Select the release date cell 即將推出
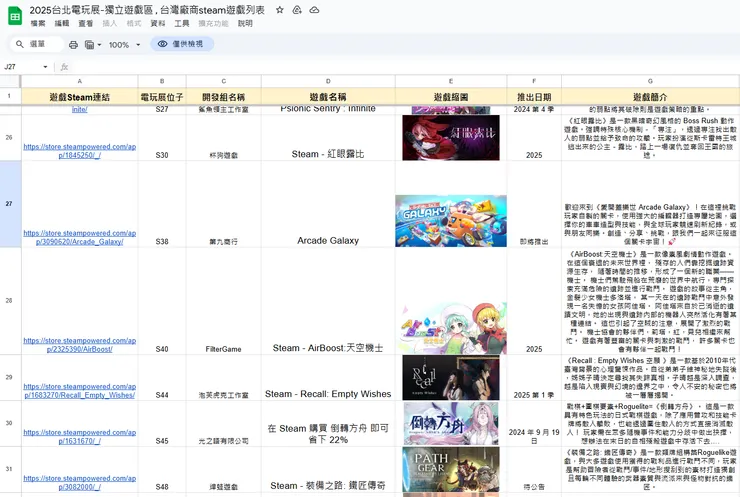740x497 pixels. pos(534,204)
